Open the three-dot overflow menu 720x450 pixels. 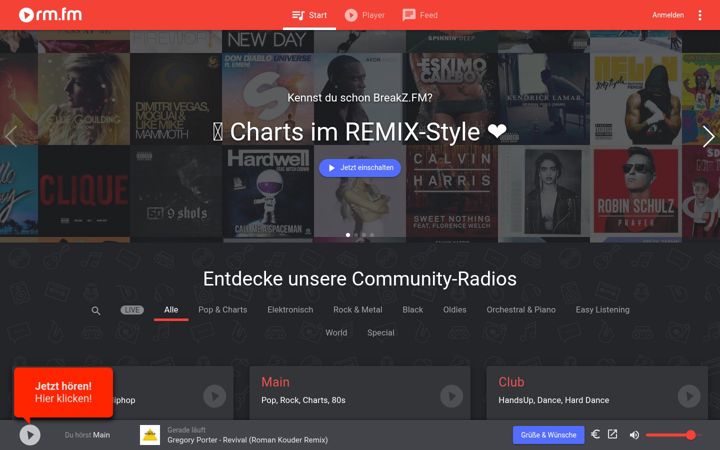[700, 15]
